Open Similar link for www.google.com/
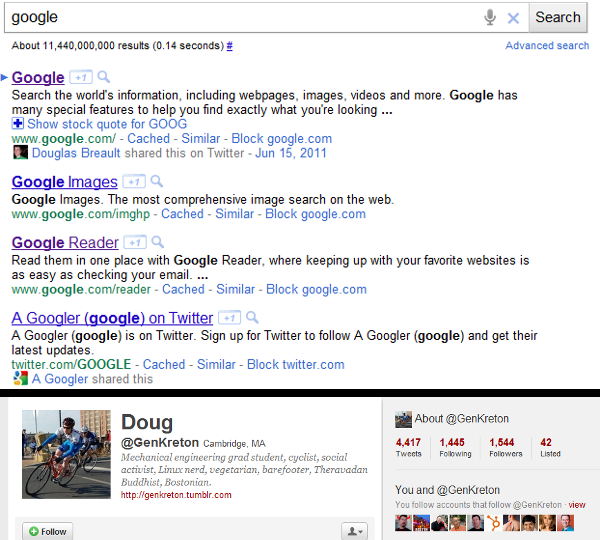The image size is (600, 540). point(201,139)
